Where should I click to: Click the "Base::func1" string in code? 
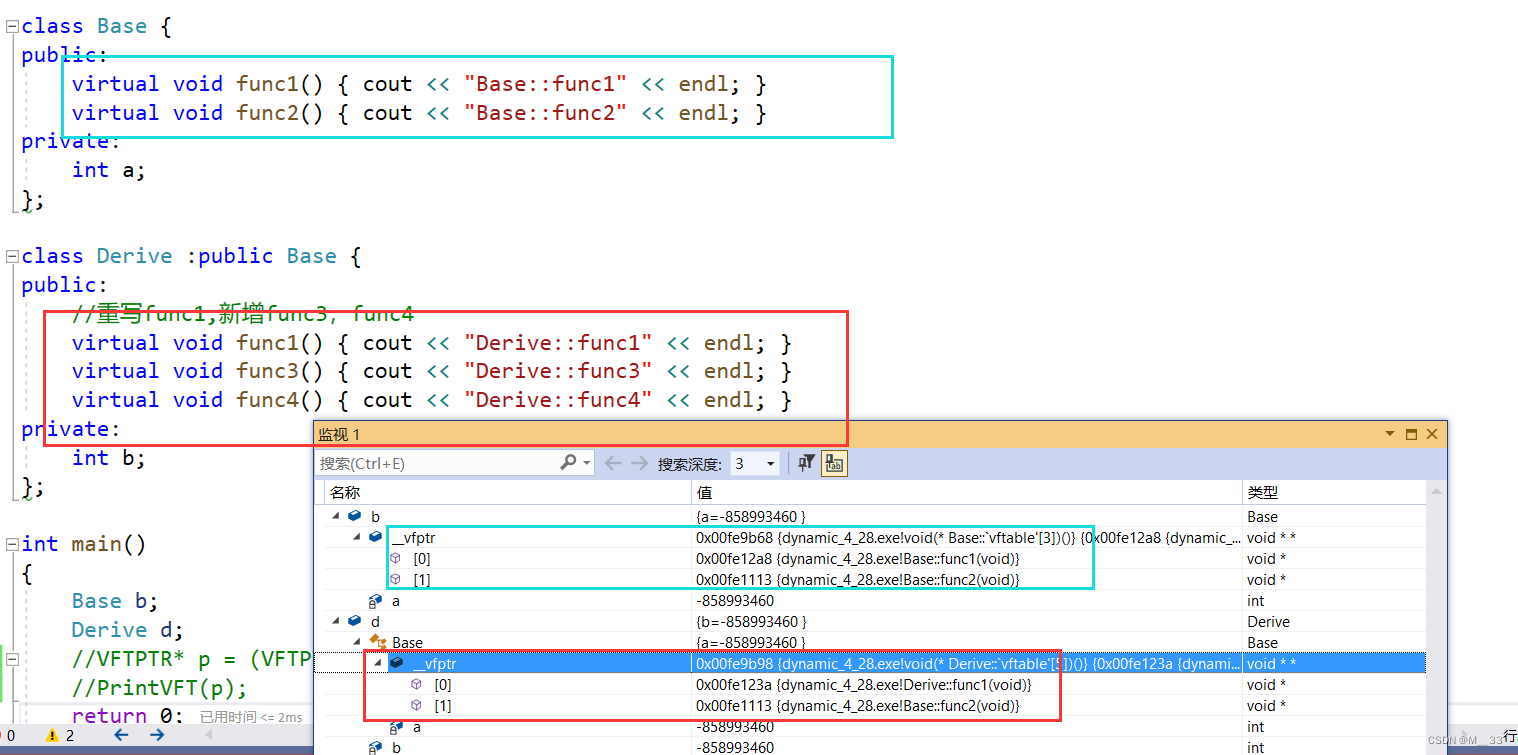545,84
